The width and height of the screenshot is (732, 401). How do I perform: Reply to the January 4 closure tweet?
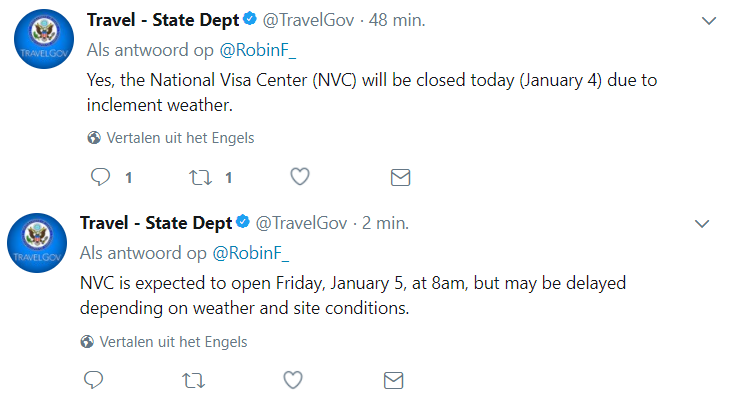click(100, 177)
